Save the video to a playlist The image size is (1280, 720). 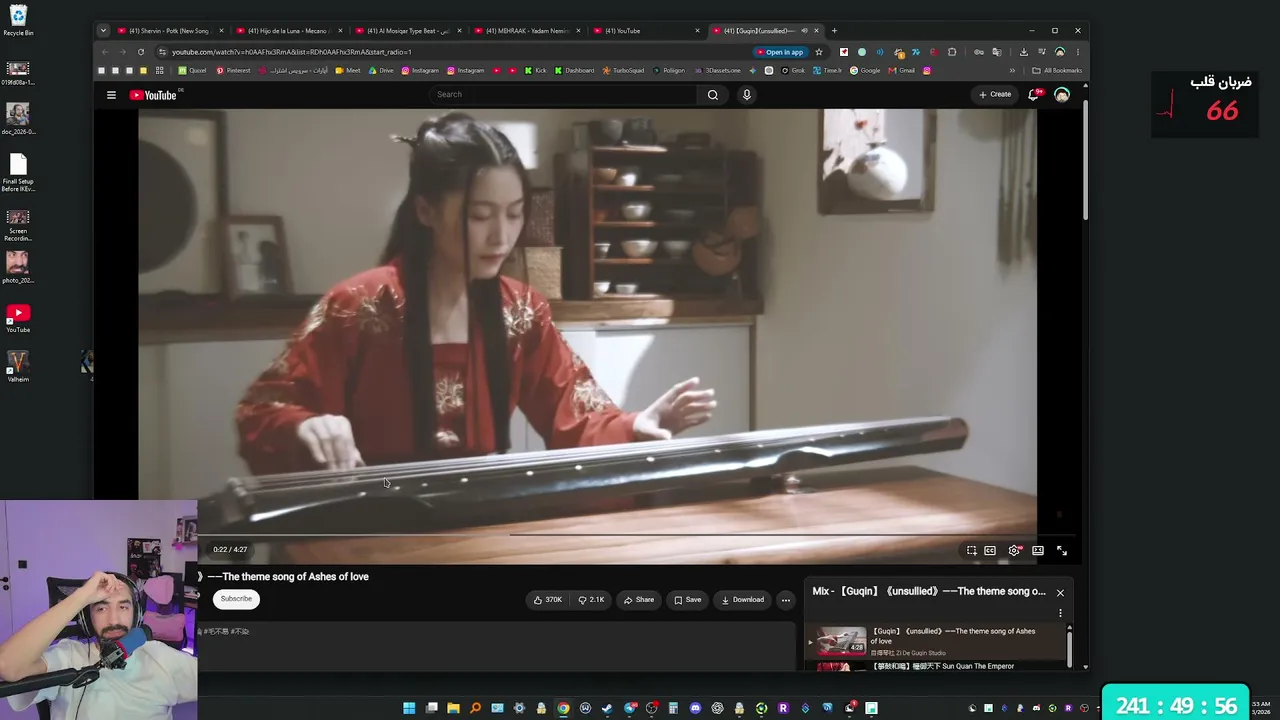point(687,600)
